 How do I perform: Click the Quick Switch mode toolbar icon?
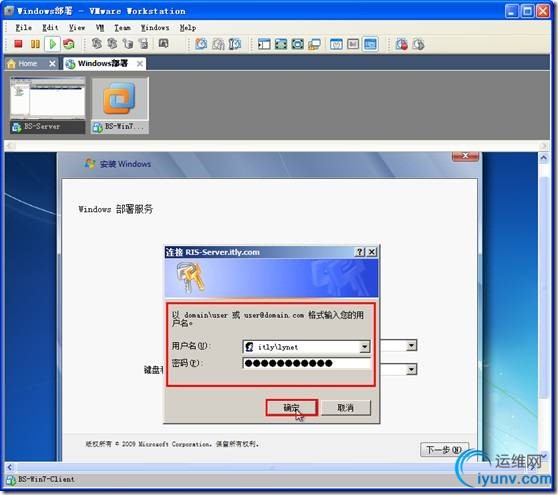tap(281, 44)
